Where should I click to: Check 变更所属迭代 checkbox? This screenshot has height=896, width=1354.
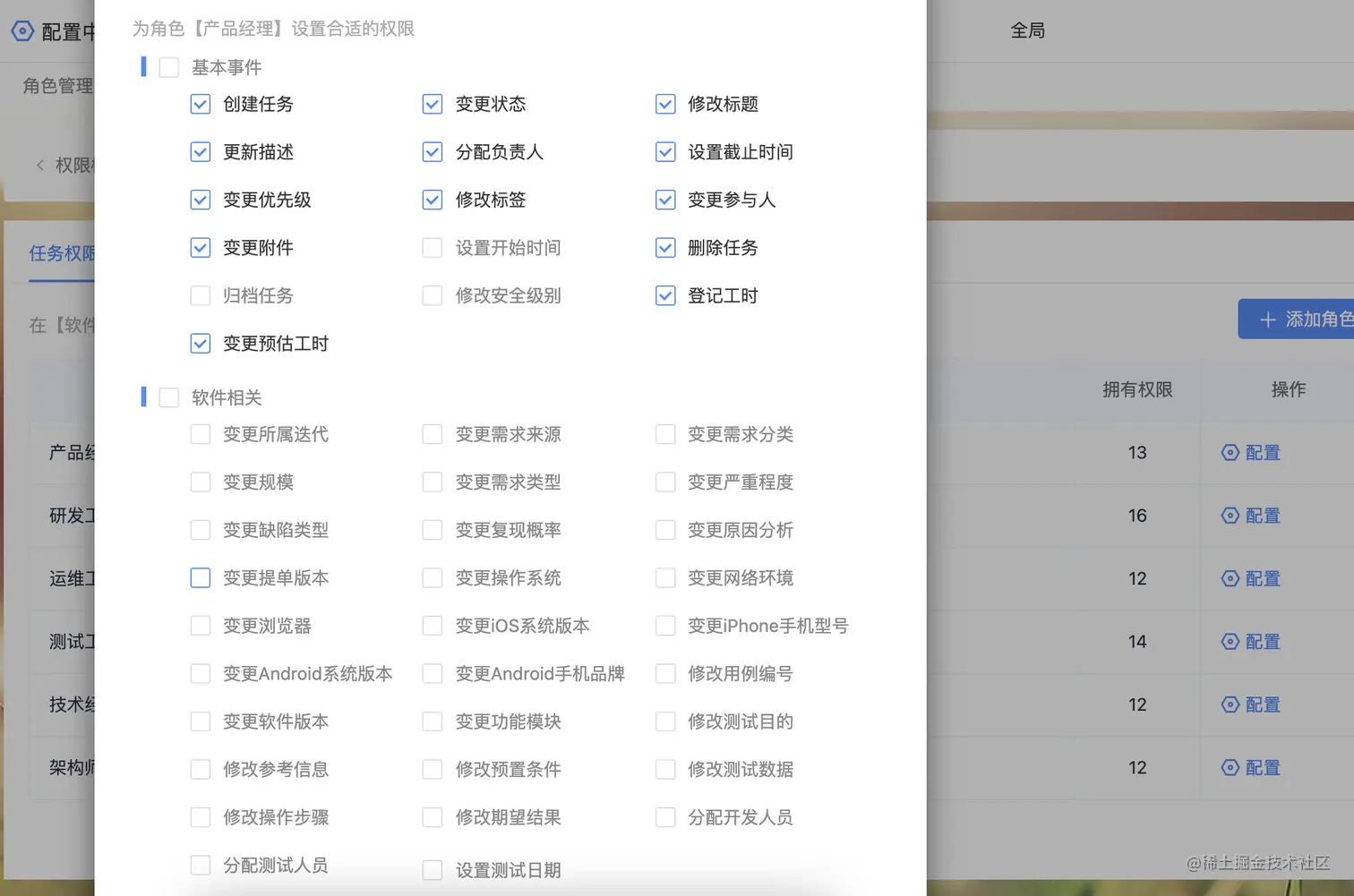[201, 434]
